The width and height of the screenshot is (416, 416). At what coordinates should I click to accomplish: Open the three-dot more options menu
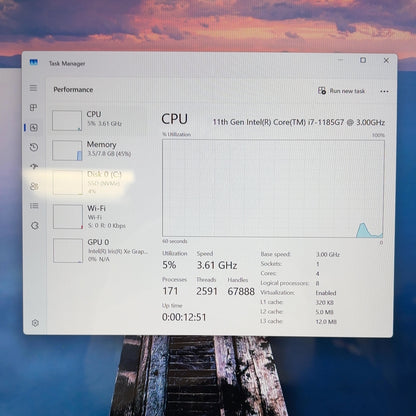click(x=384, y=91)
